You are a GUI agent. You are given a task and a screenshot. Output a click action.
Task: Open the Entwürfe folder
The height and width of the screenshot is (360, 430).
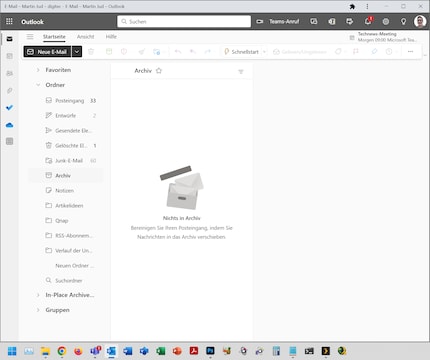(x=66, y=115)
